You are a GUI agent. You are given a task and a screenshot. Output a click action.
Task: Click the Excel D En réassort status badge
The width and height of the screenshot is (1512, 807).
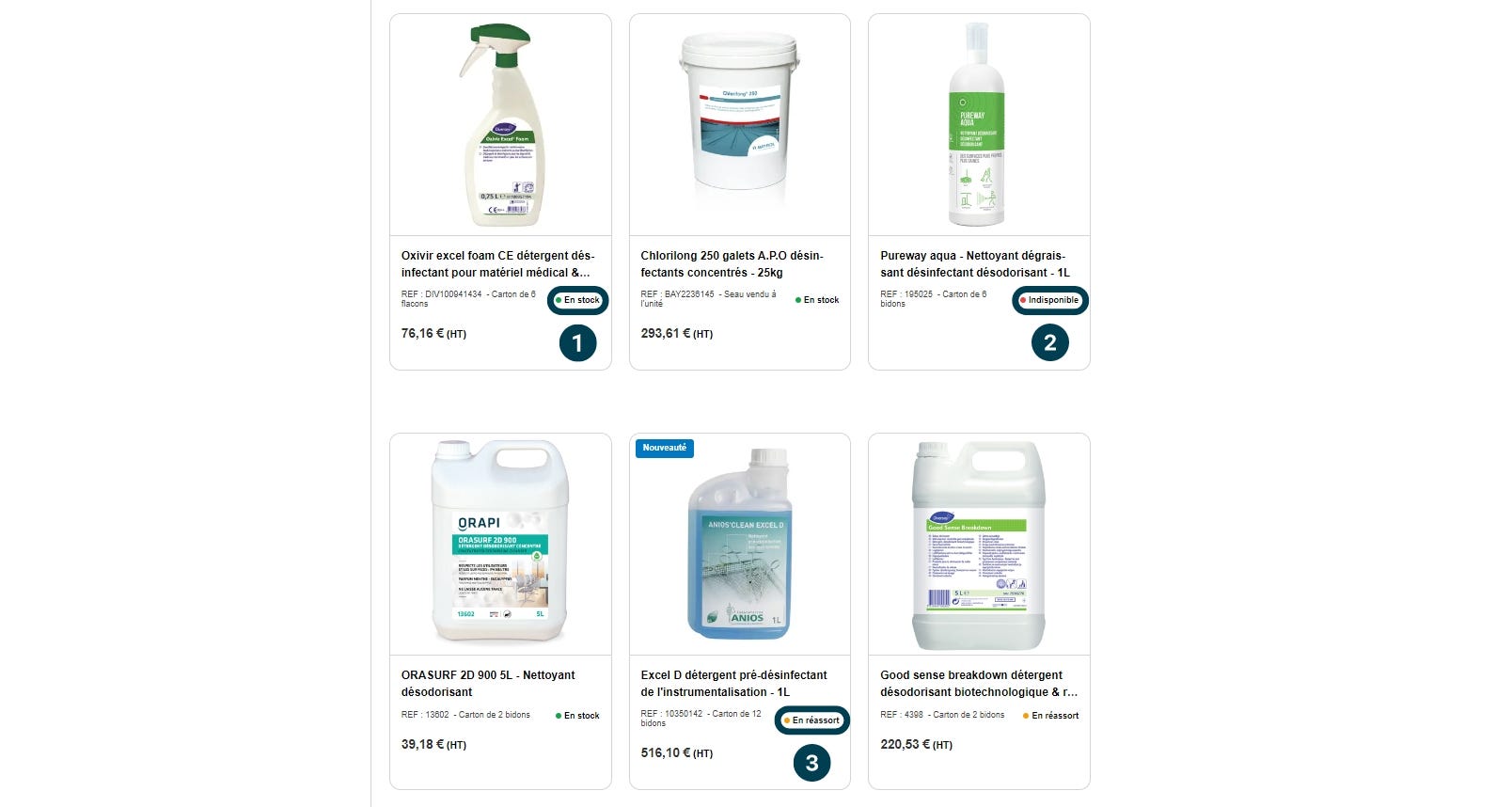pos(811,720)
